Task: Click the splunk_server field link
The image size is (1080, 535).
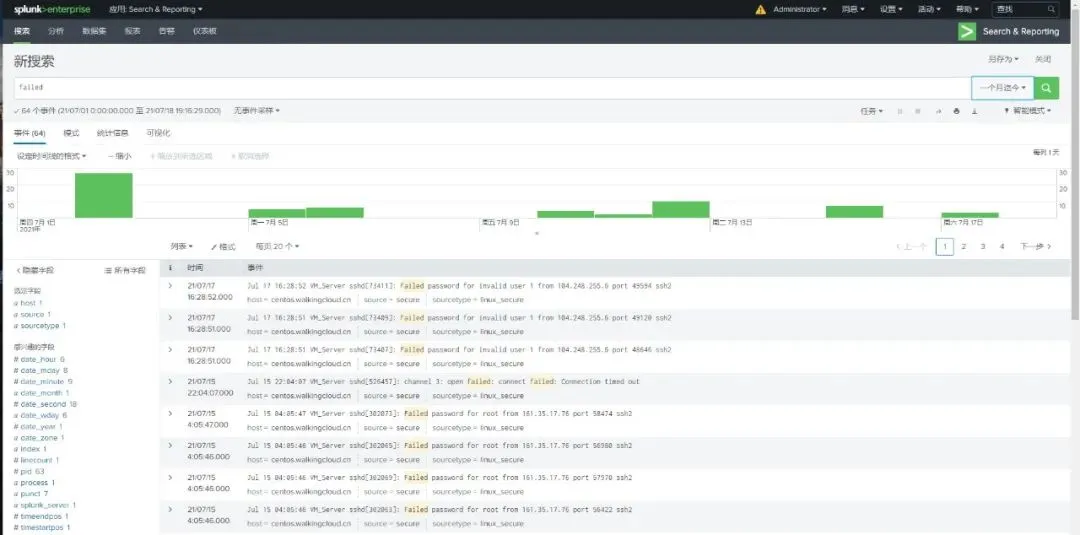Action: [x=45, y=505]
